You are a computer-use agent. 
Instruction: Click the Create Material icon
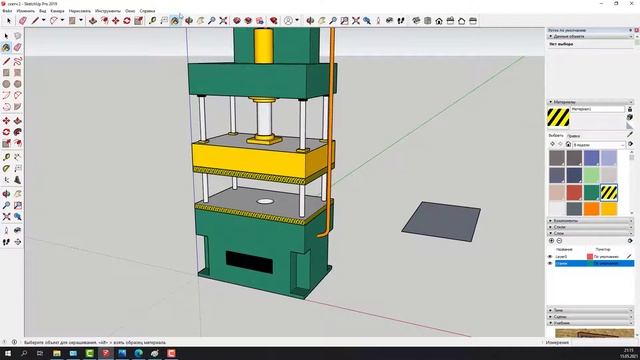(x=630, y=117)
